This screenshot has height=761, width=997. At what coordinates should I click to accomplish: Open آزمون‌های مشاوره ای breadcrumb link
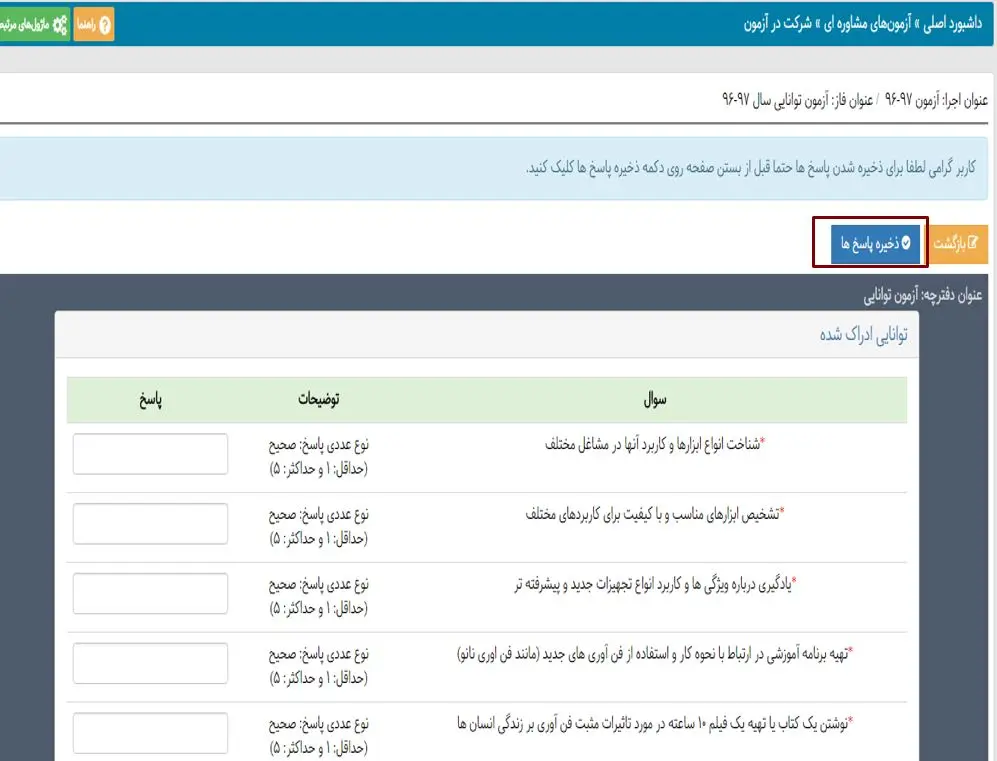click(x=868, y=24)
